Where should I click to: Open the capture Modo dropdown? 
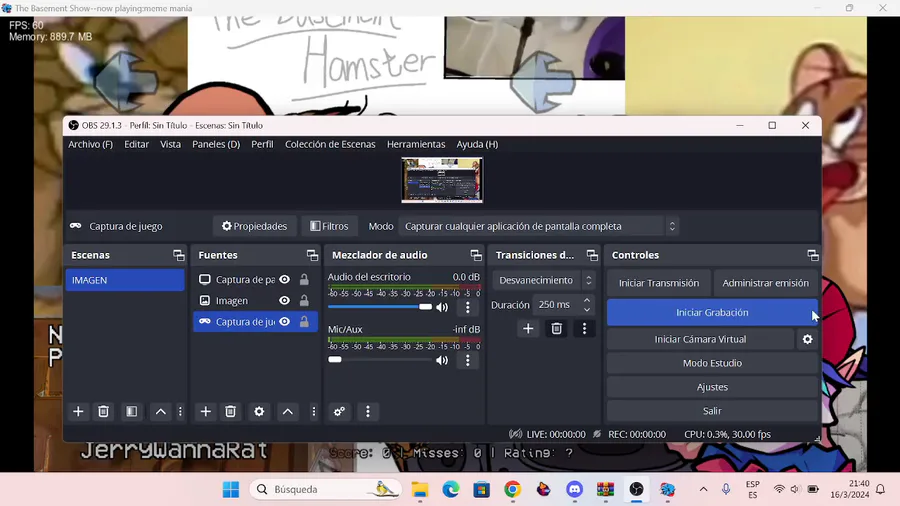(540, 226)
